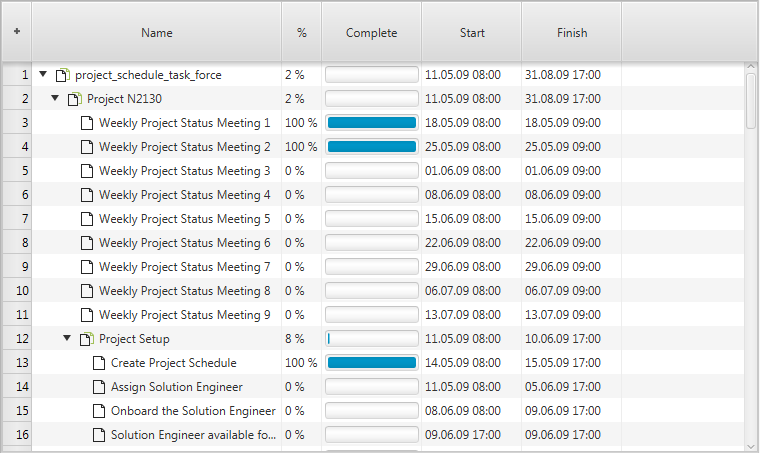
Task: Sort by the Name column header
Action: (157, 32)
